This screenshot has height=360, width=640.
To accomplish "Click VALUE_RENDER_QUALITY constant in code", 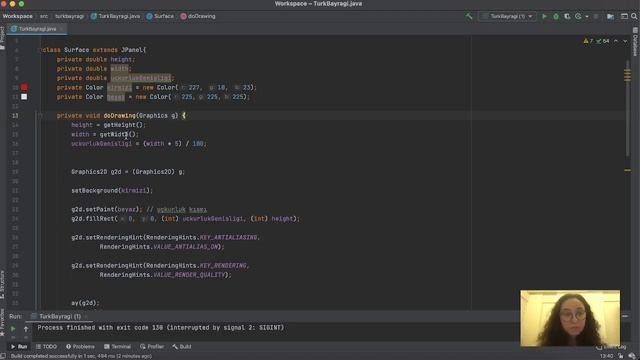I will click(189, 275).
